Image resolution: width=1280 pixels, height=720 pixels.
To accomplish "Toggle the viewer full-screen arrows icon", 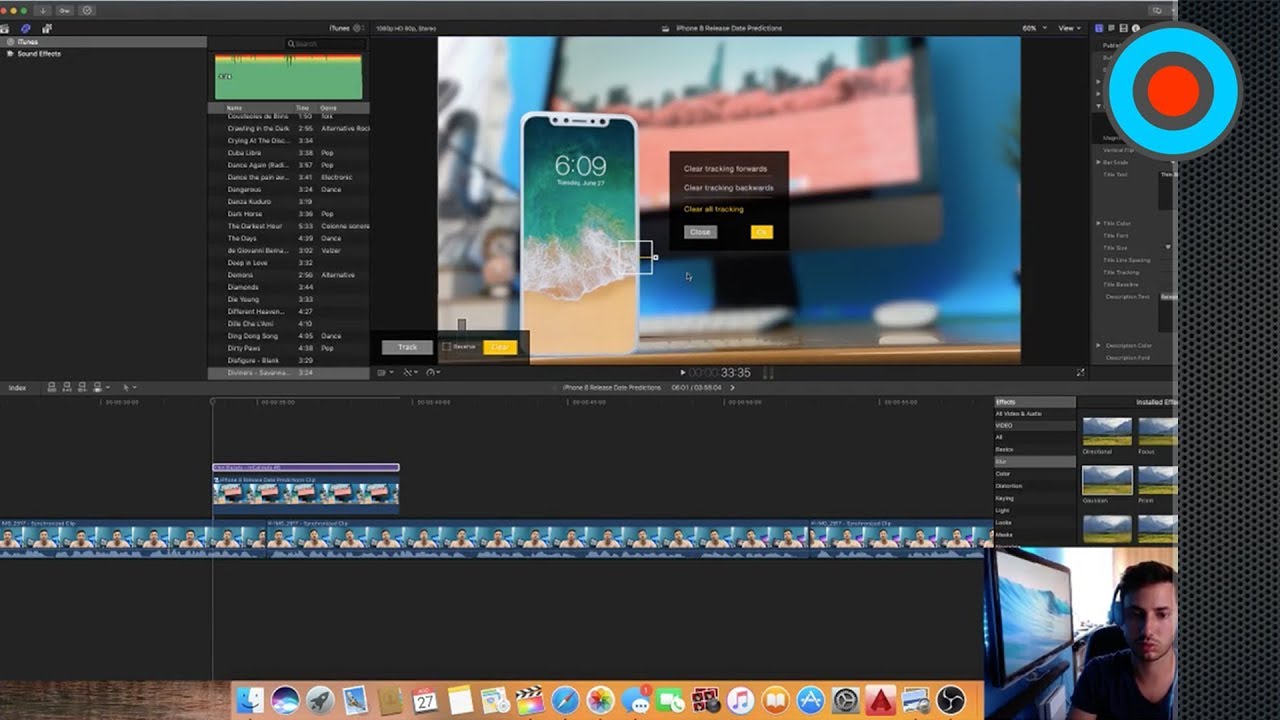I will (1080, 372).
